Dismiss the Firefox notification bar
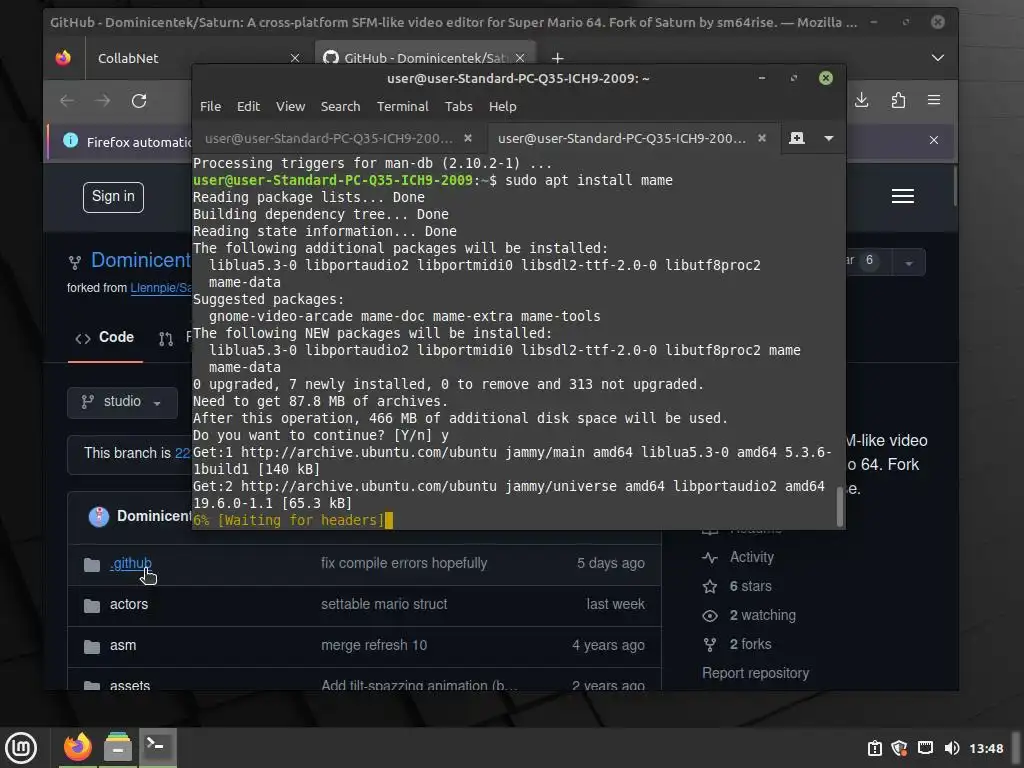Screen dimensions: 1024x768 point(934,140)
